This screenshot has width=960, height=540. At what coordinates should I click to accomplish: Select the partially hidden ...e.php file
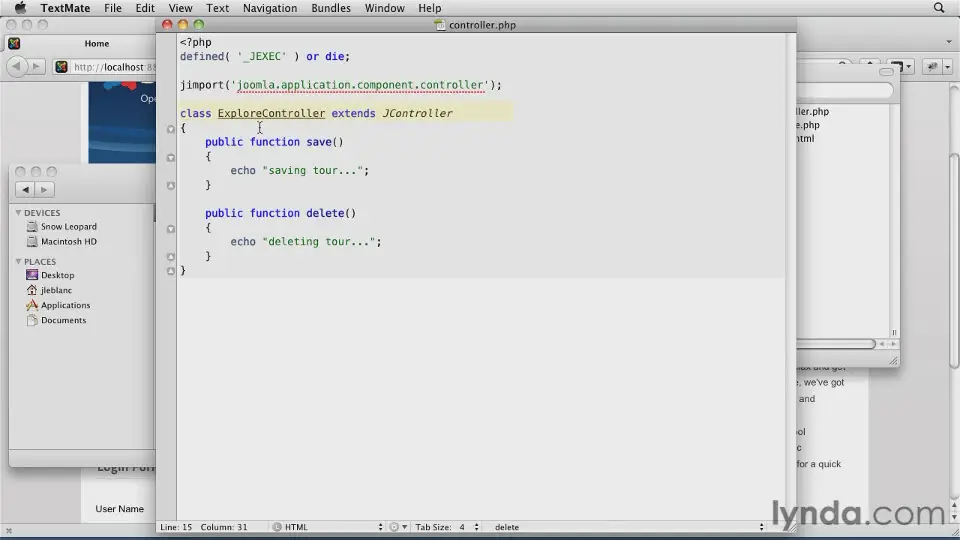808,125
